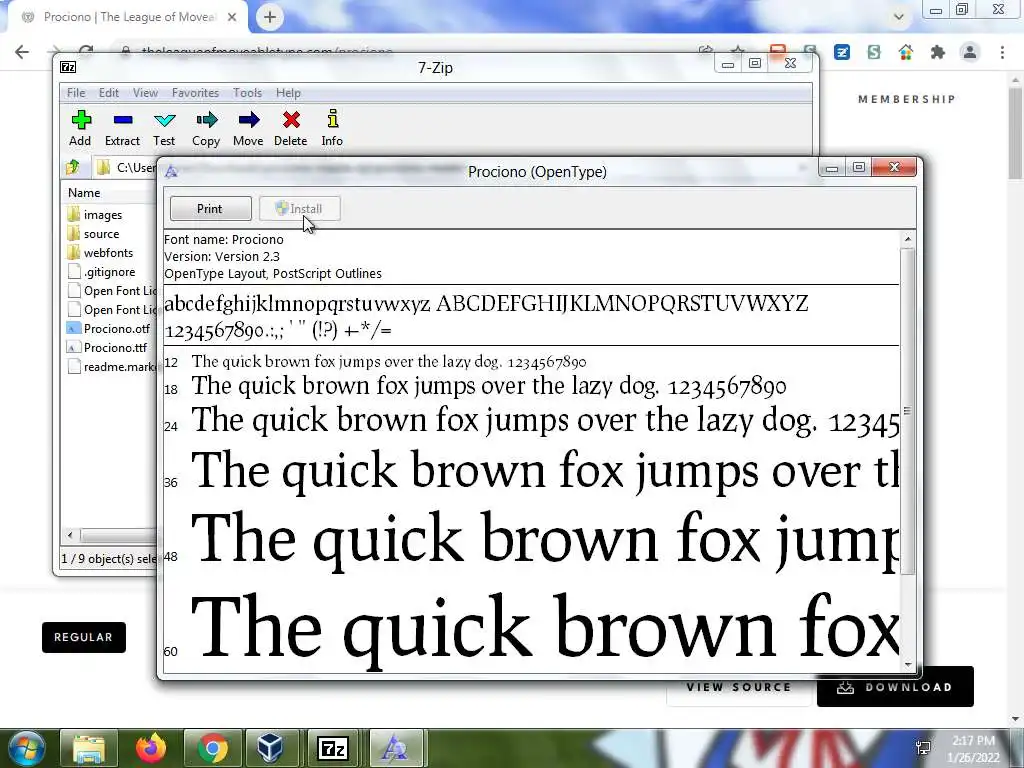Open Info in the 7-Zip toolbar

click(x=332, y=128)
